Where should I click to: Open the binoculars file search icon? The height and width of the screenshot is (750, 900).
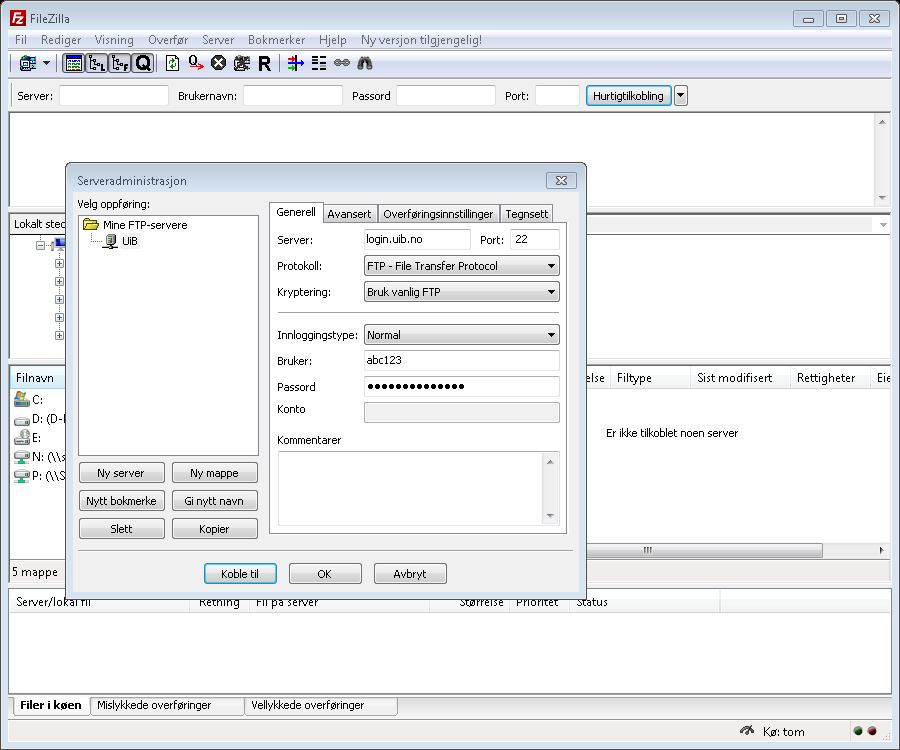[365, 63]
